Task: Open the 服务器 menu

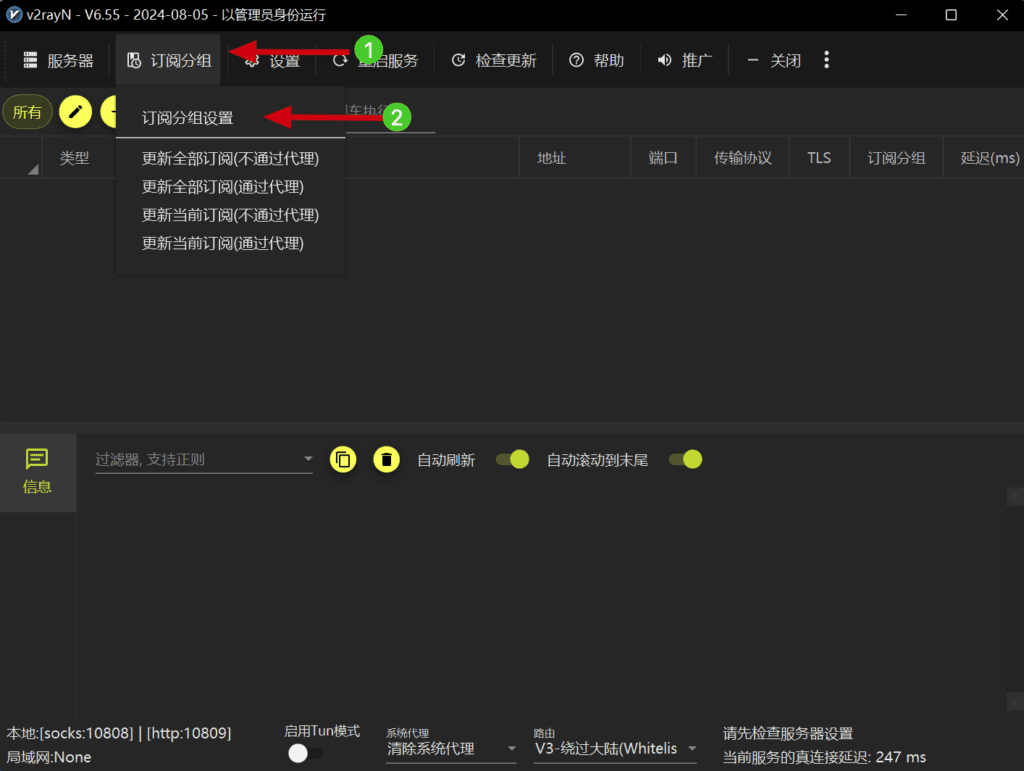Action: (59, 61)
